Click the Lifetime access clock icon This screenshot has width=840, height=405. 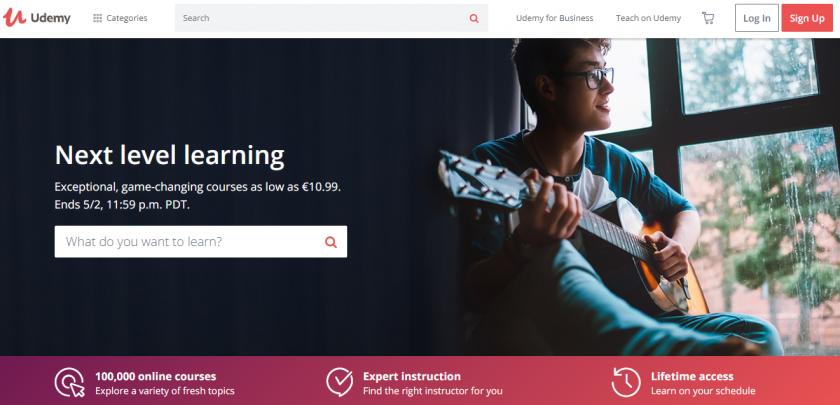pyautogui.click(x=626, y=382)
